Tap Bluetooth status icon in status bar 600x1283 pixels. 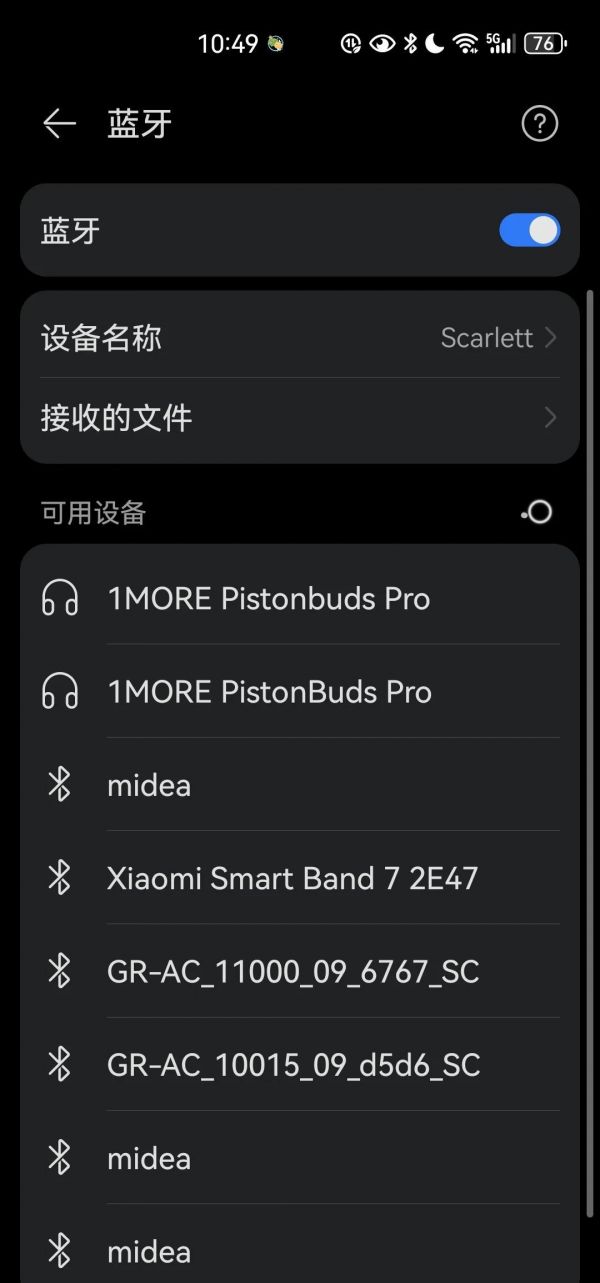click(x=410, y=43)
